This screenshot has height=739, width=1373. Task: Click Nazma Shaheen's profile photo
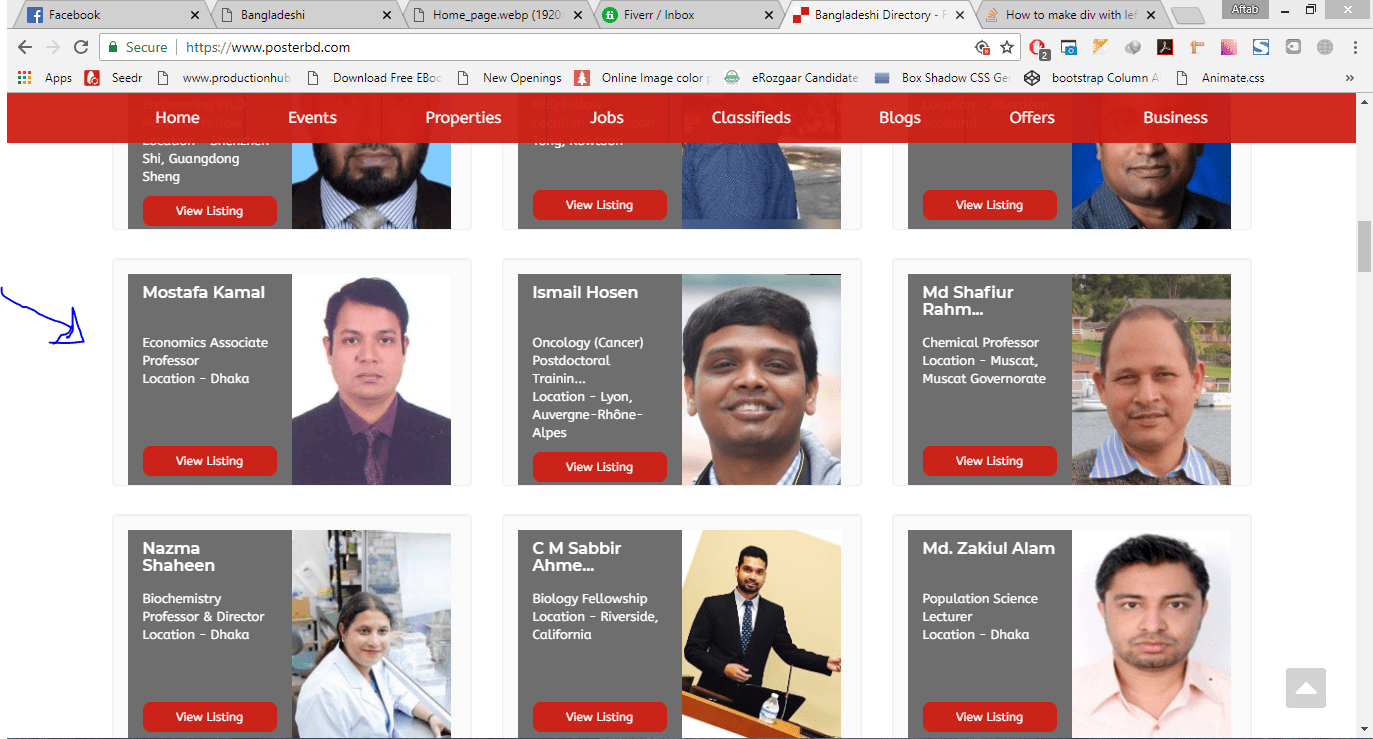(x=371, y=634)
